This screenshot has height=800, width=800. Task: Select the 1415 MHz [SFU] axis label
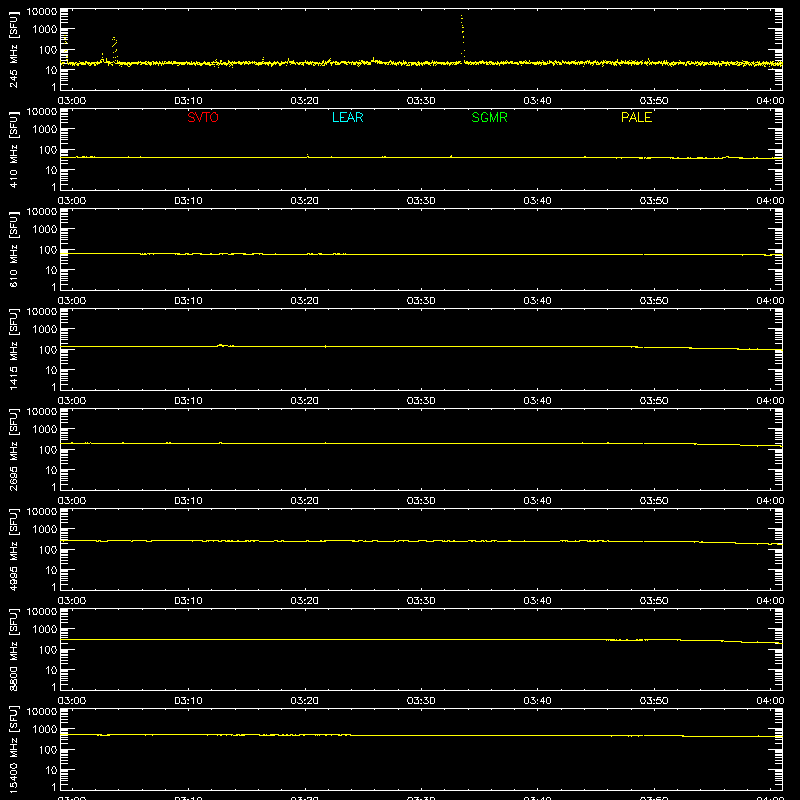(x=13, y=349)
